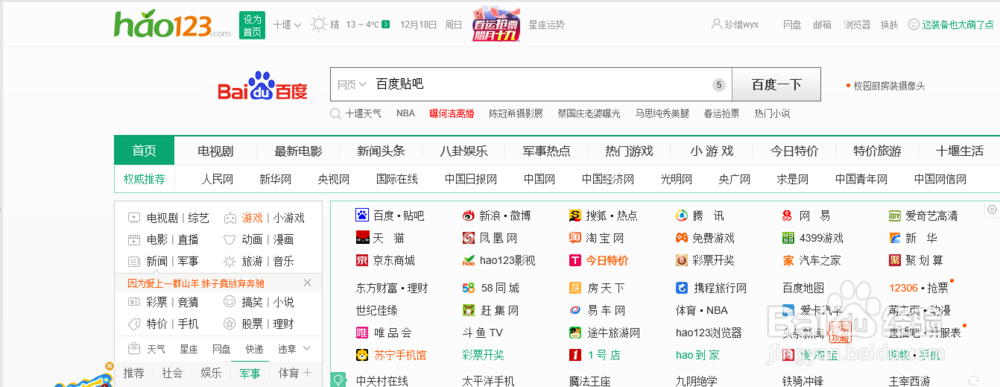Open the 东方财富·理财 link
1000x387 pixels.
(392, 288)
